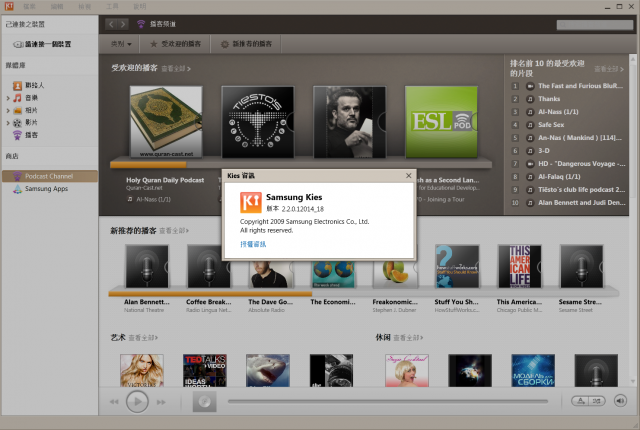Image resolution: width=640 pixels, height=430 pixels.
Task: Click the forward navigation arrow
Action: [123, 24]
